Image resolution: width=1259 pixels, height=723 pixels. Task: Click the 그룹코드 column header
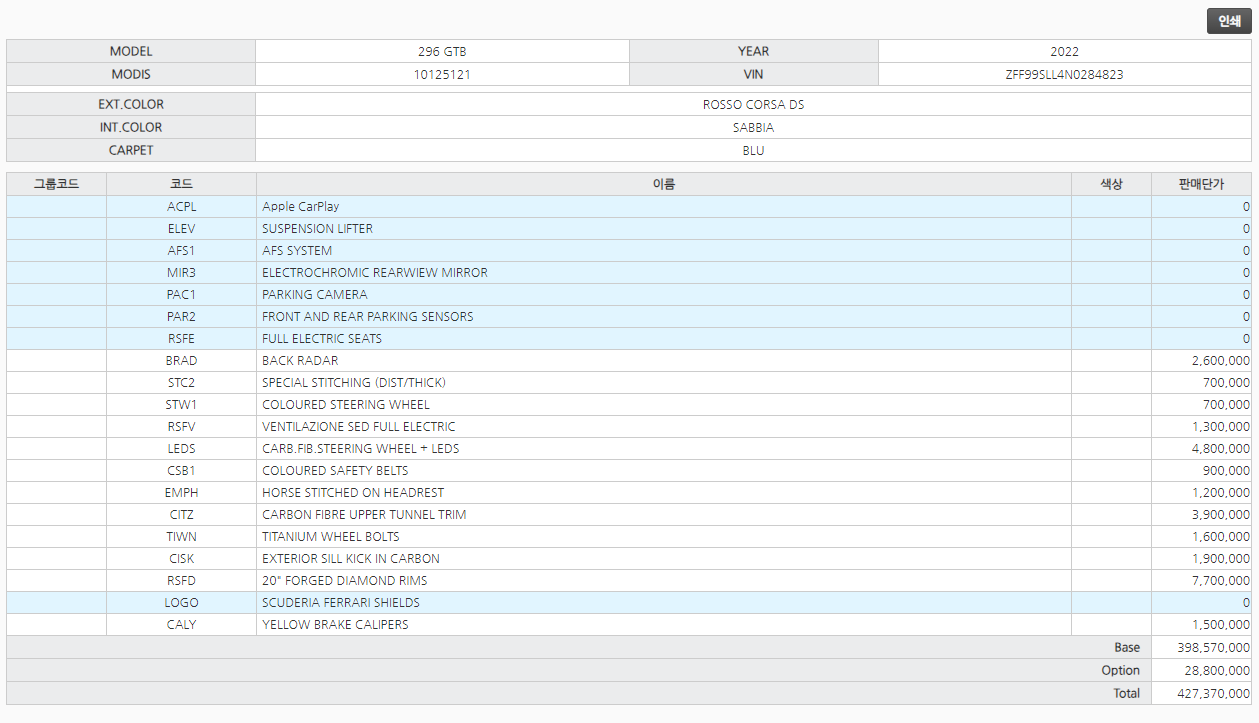(x=56, y=184)
